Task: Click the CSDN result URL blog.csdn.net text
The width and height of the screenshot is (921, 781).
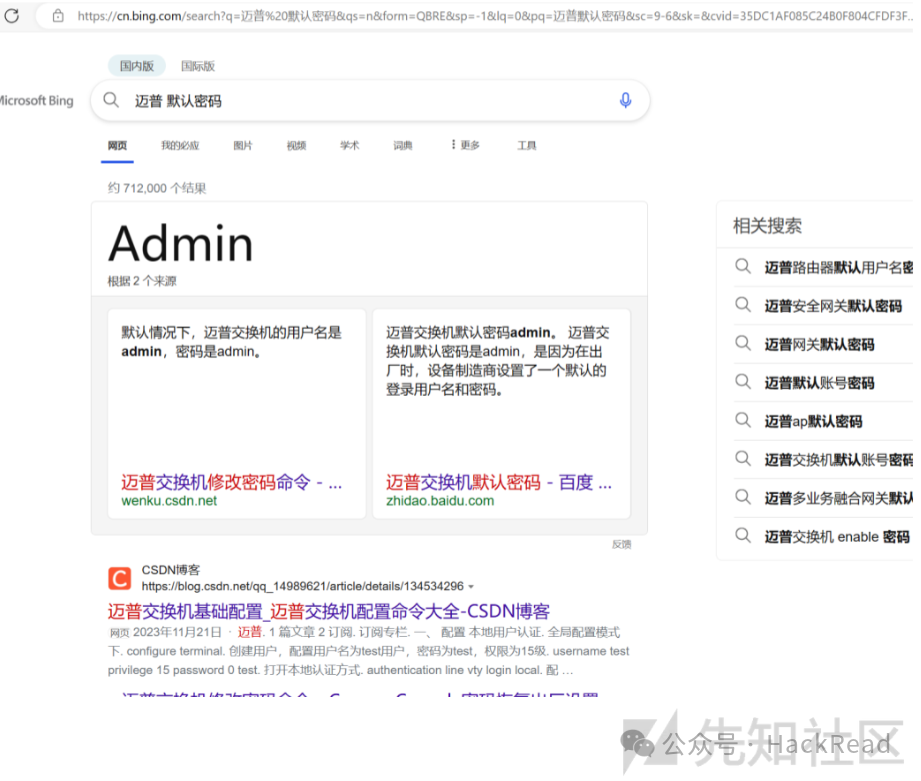Action: coord(302,586)
